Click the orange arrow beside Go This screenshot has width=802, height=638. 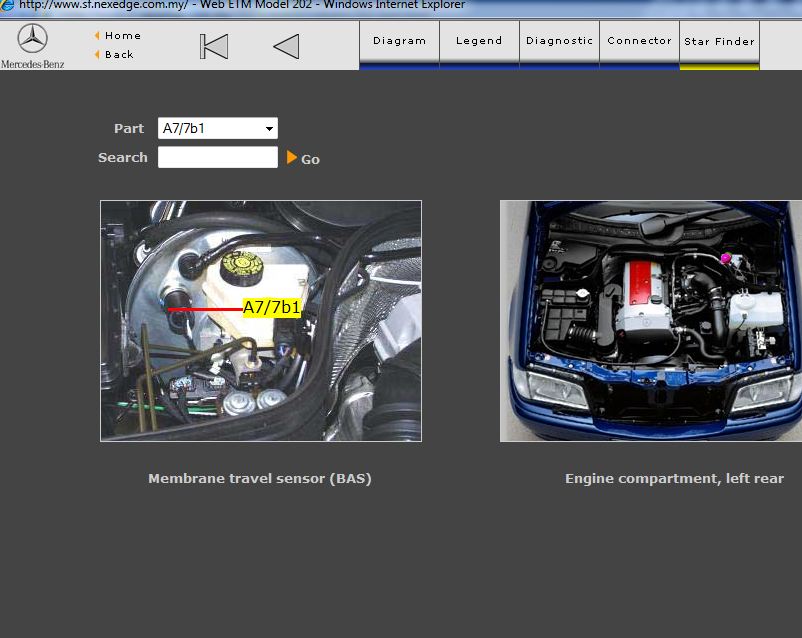[x=292, y=157]
